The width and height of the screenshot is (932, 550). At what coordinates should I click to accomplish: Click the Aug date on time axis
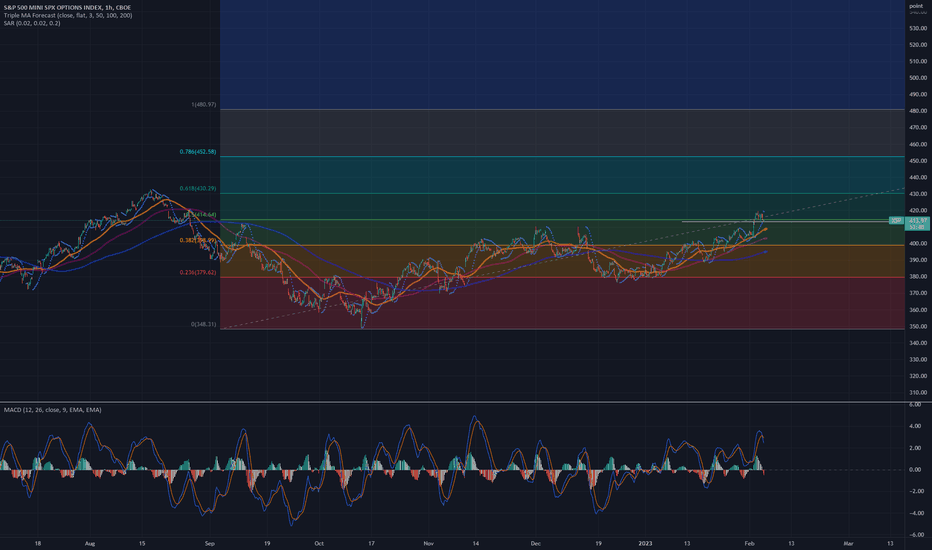tap(90, 543)
